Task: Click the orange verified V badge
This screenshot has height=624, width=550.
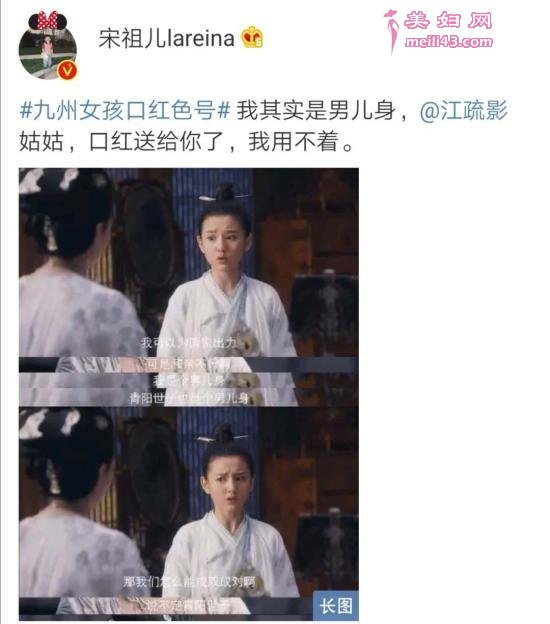Action: tap(67, 70)
